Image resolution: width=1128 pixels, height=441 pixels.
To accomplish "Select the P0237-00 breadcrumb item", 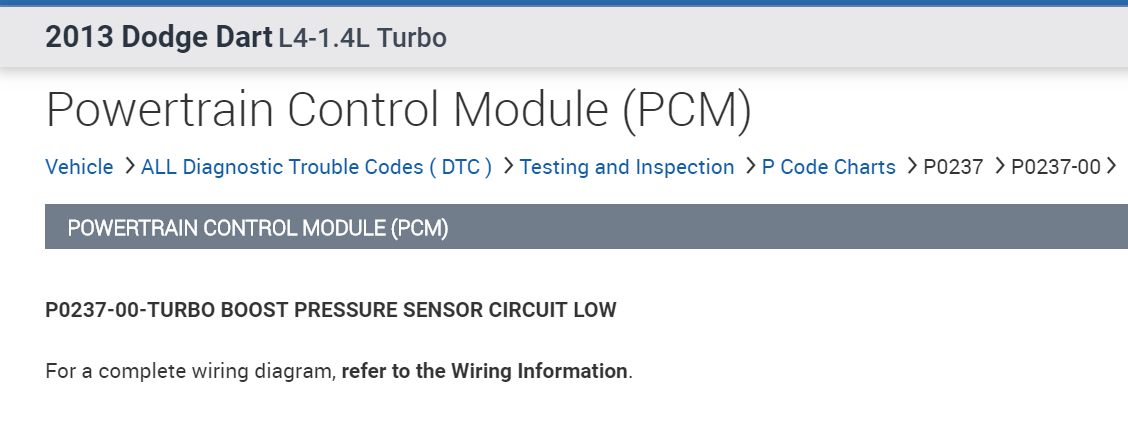I will click(x=1055, y=167).
